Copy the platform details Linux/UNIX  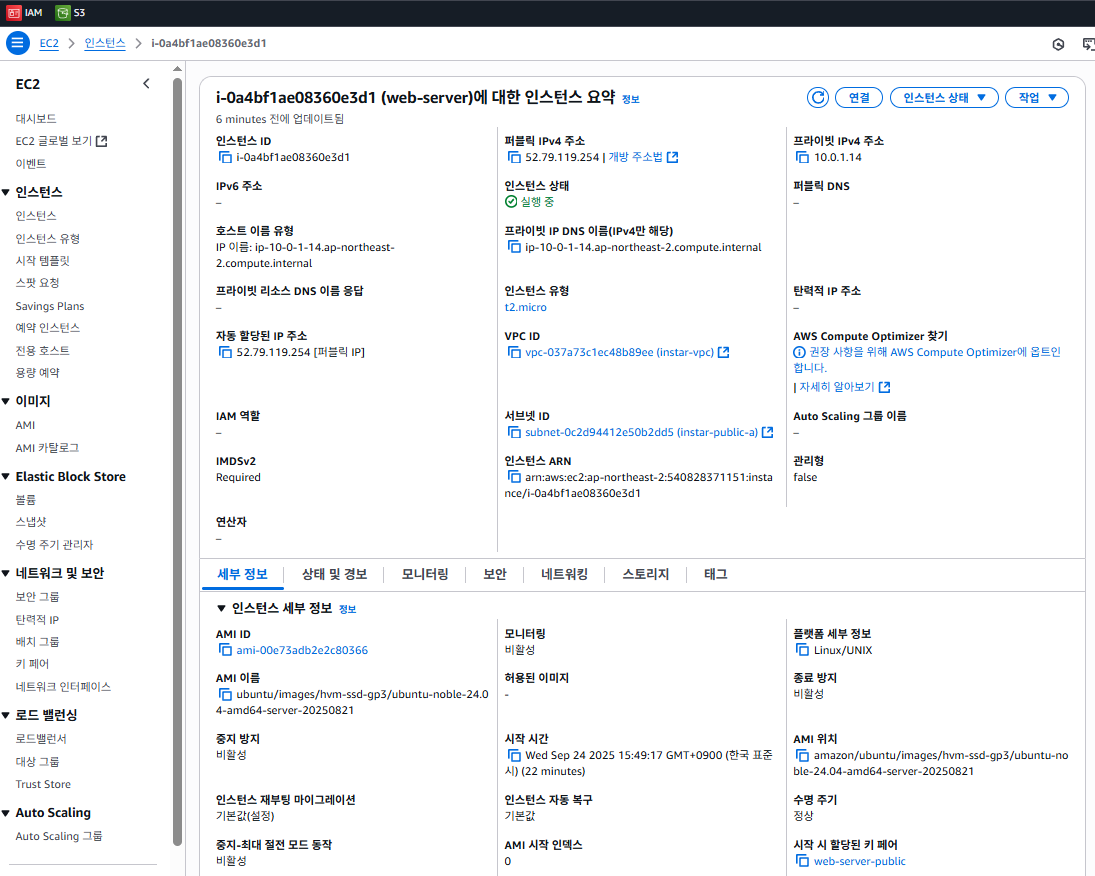(802, 650)
